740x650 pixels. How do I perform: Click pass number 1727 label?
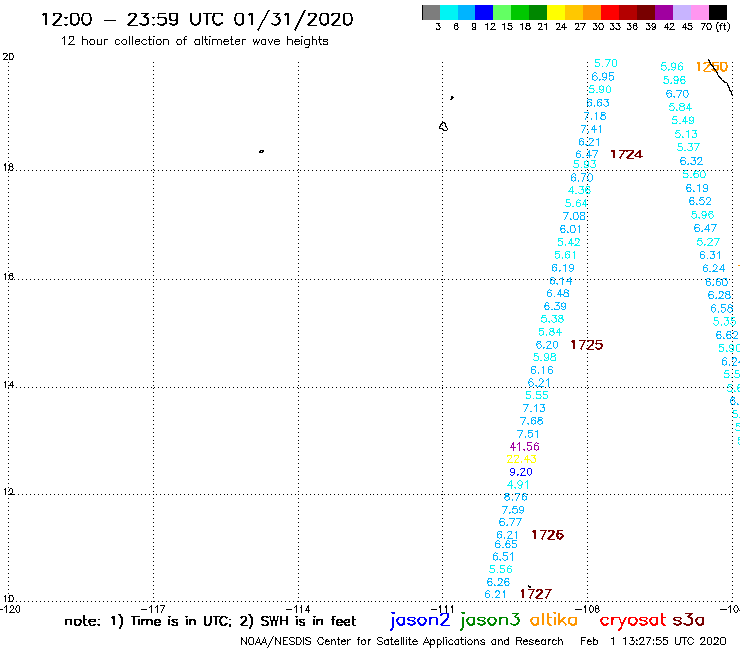[x=536, y=593]
